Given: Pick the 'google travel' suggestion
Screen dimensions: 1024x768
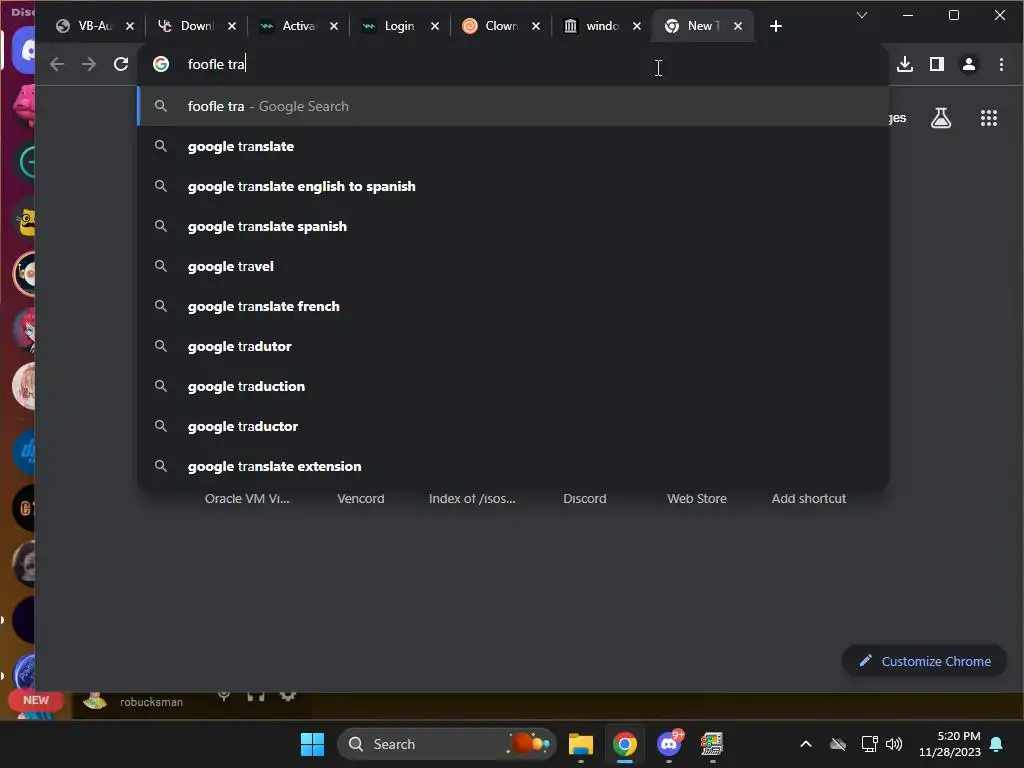Looking at the screenshot, I should coord(513,266).
